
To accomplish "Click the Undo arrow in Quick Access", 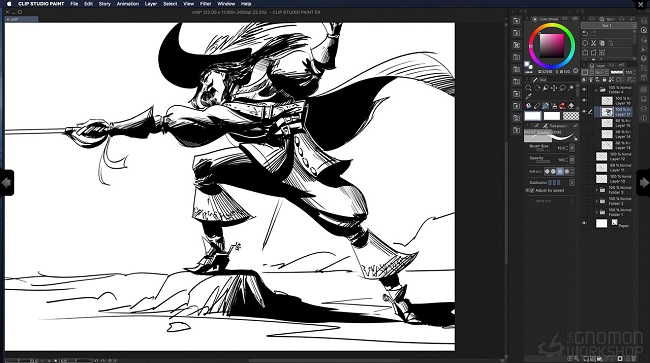I will coord(585,34).
